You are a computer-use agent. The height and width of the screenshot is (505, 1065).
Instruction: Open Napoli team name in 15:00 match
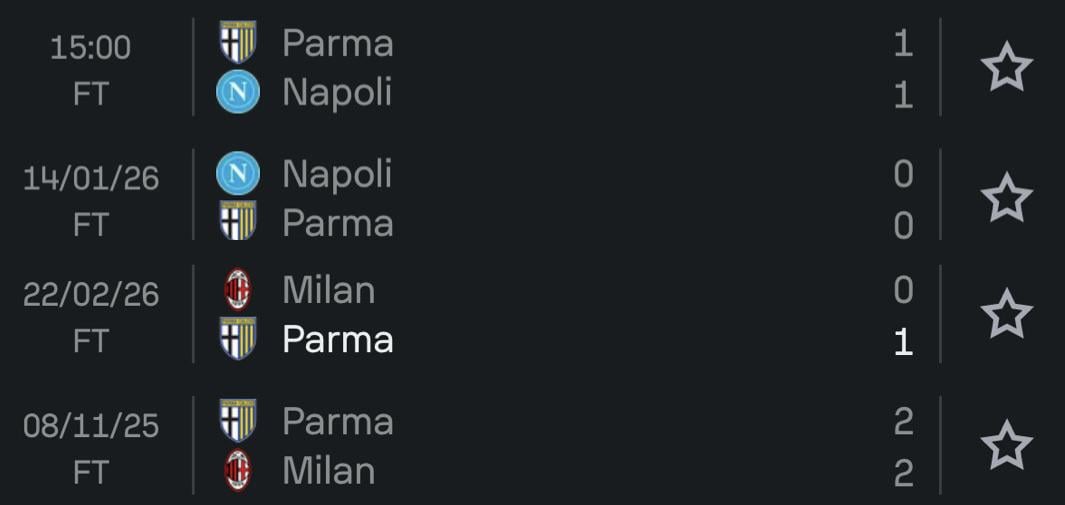(x=337, y=93)
